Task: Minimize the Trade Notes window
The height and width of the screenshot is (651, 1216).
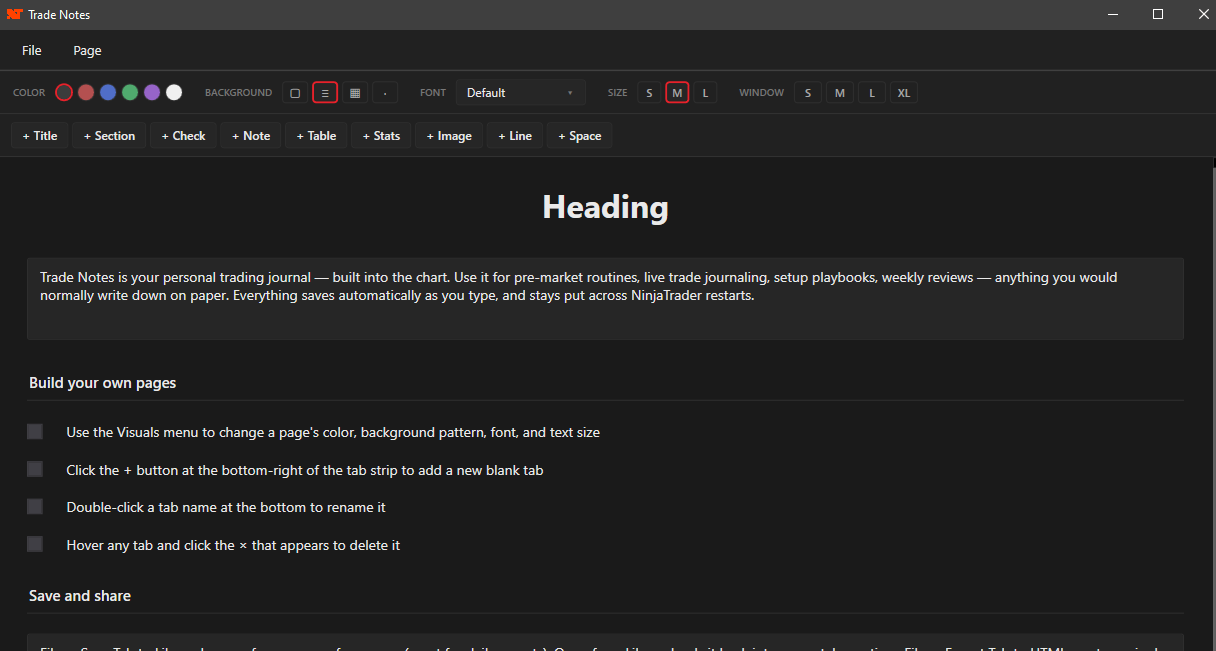Action: [x=1114, y=14]
